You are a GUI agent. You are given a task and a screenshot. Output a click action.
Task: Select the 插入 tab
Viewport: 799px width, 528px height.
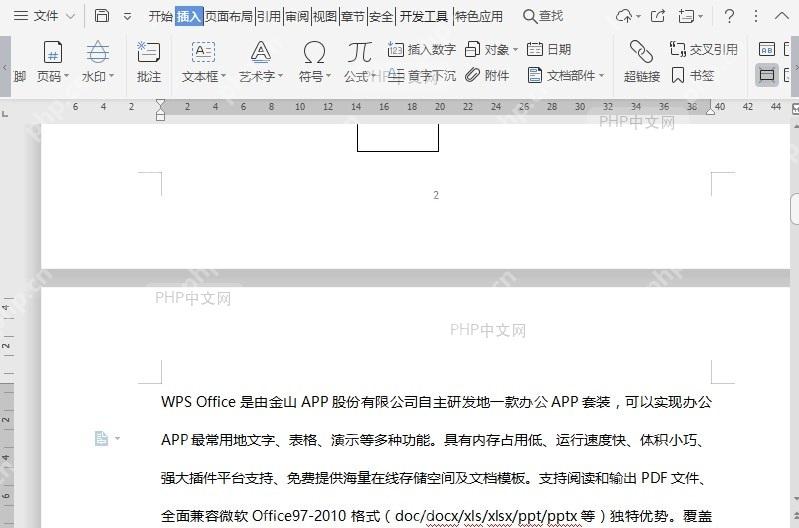pyautogui.click(x=189, y=16)
